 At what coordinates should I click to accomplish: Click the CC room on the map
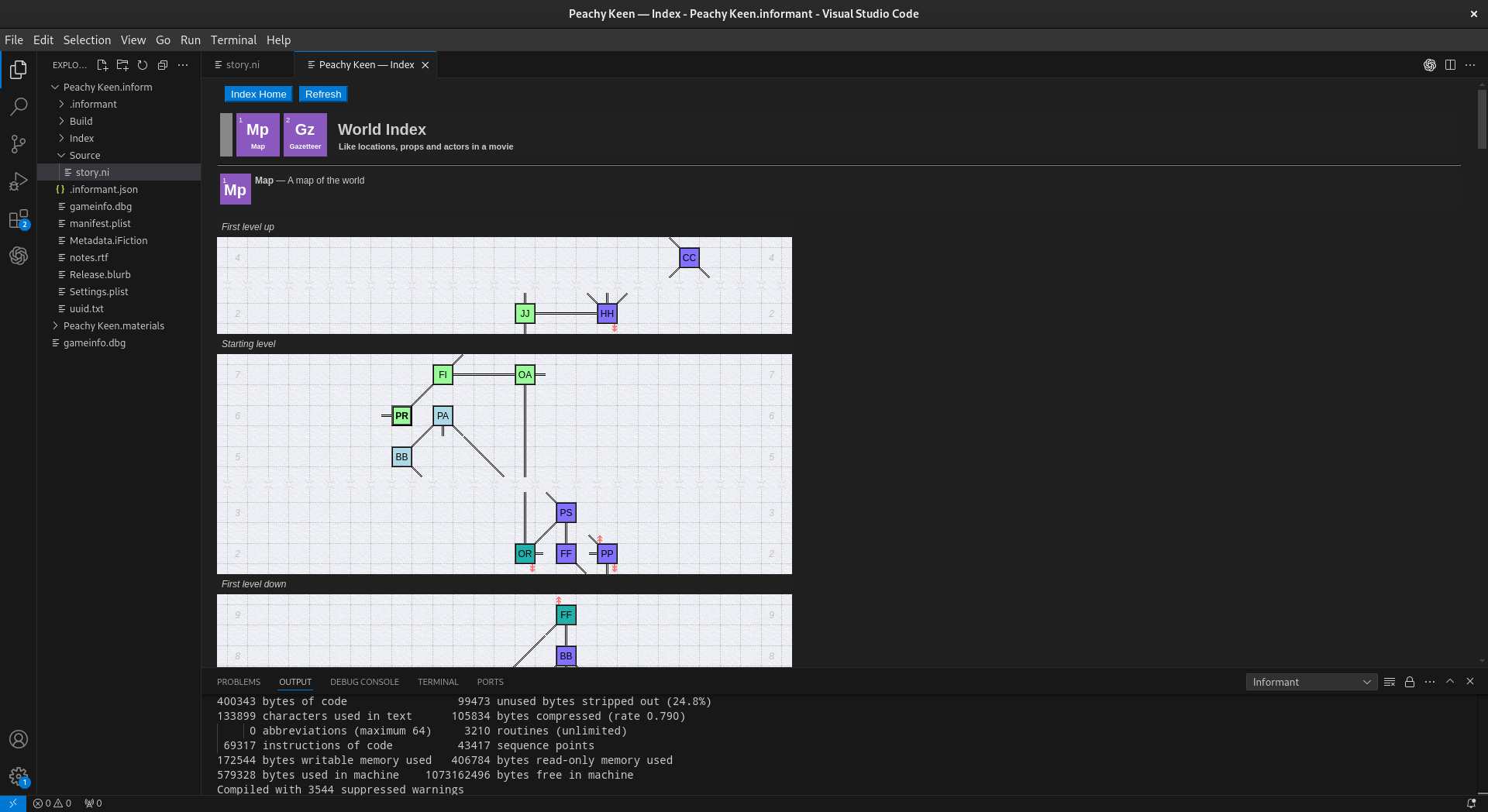tap(689, 258)
